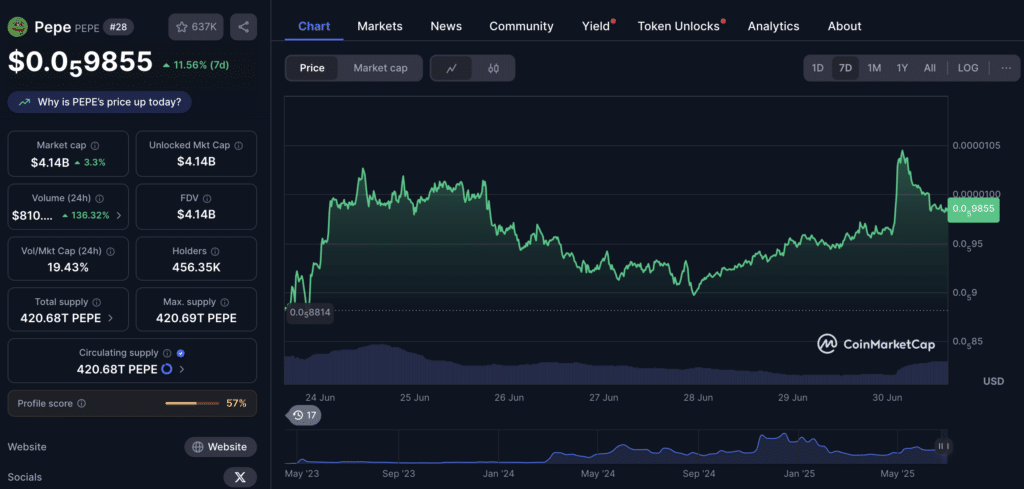This screenshot has width=1024, height=489.
Task: Click the verified badge beside Circulating supply
Action: click(181, 353)
